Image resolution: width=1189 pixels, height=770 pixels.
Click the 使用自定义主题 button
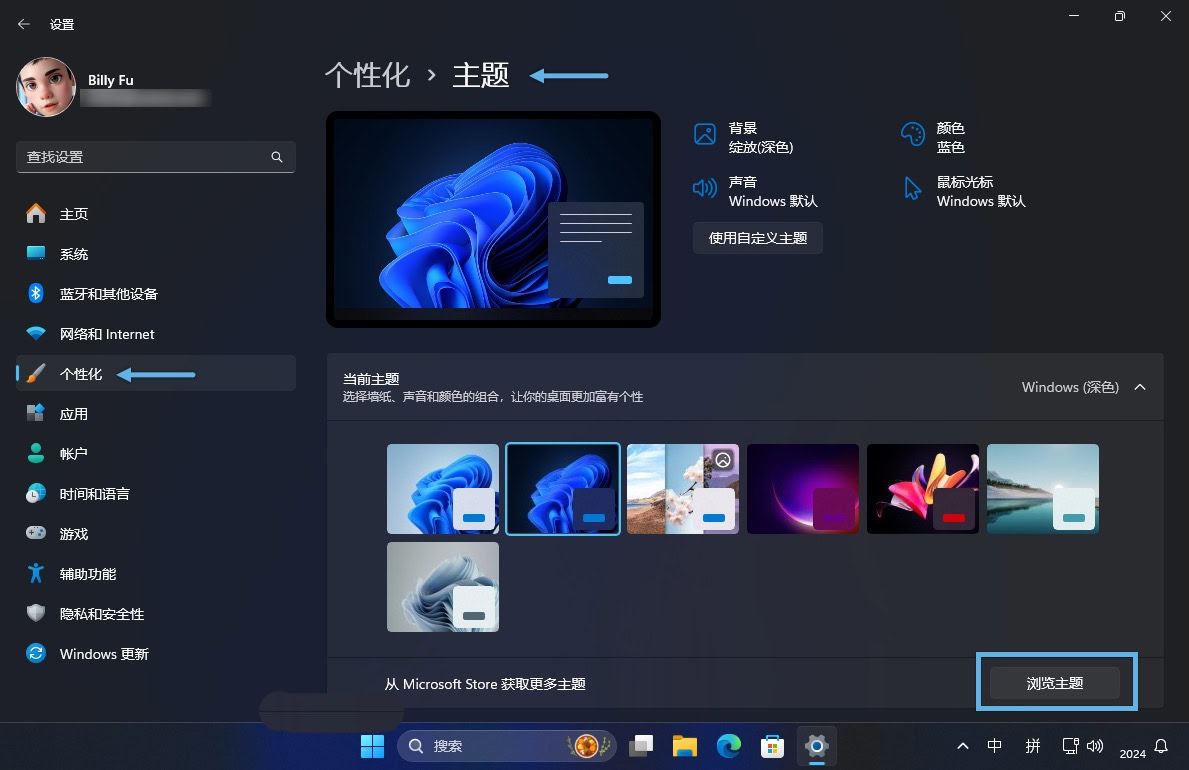[x=757, y=237]
